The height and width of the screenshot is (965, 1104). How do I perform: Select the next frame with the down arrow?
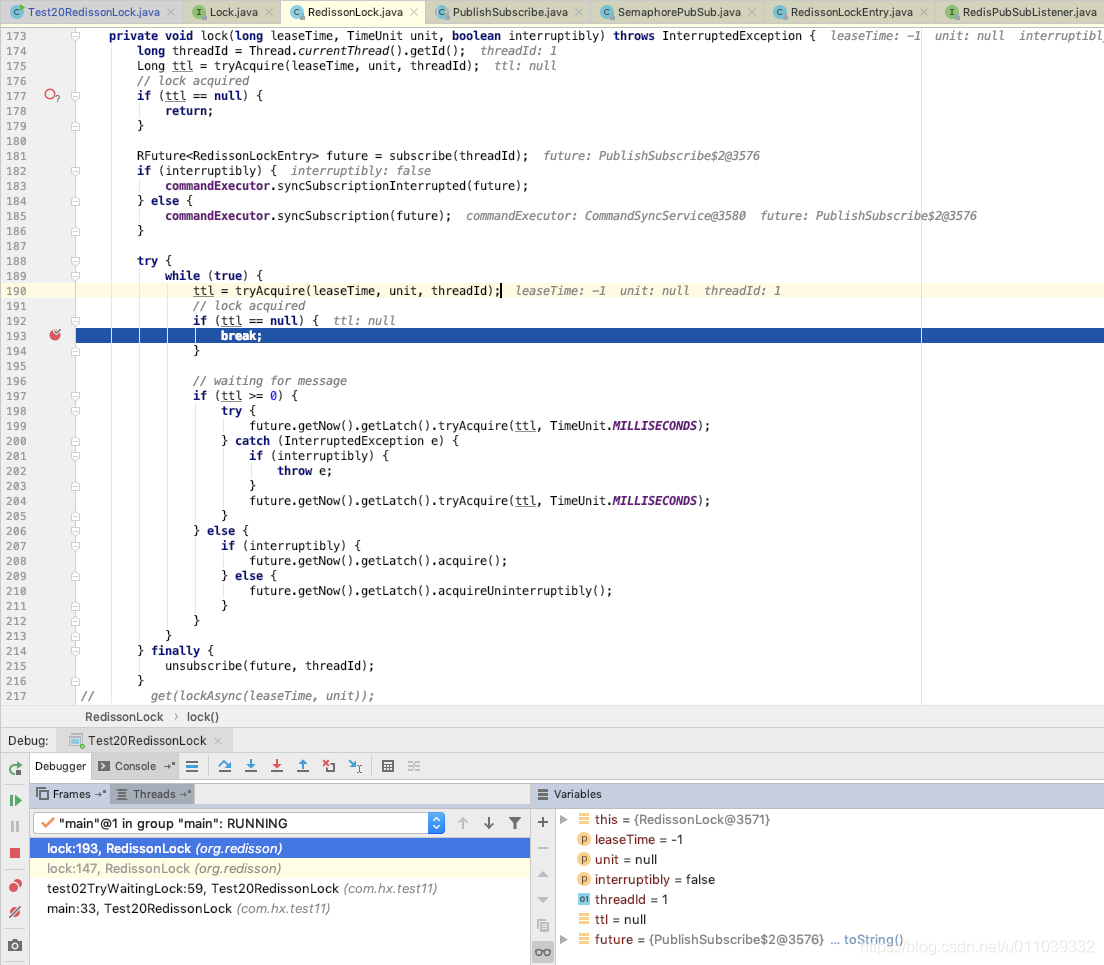click(489, 823)
